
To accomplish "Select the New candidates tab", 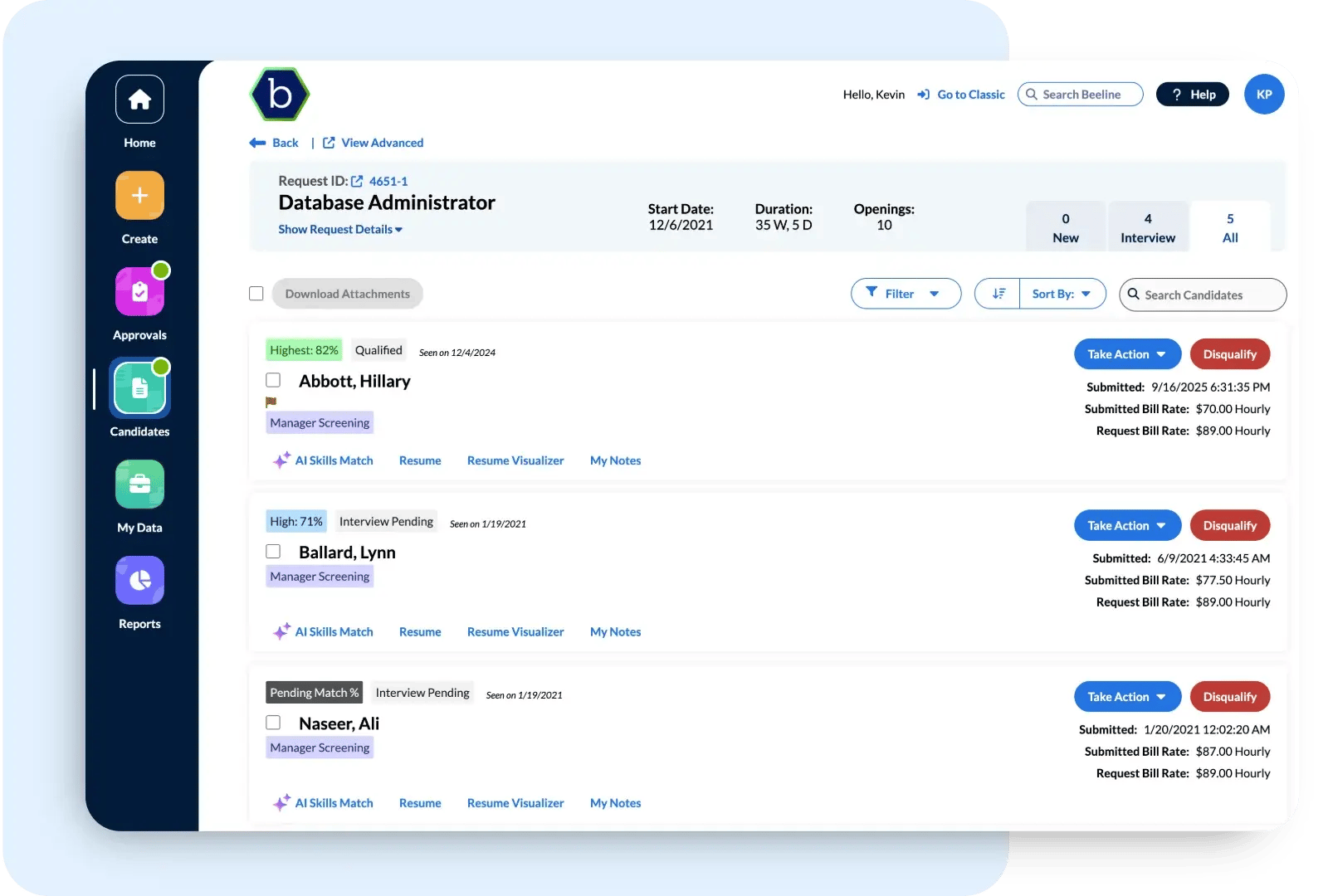I will 1065,227.
